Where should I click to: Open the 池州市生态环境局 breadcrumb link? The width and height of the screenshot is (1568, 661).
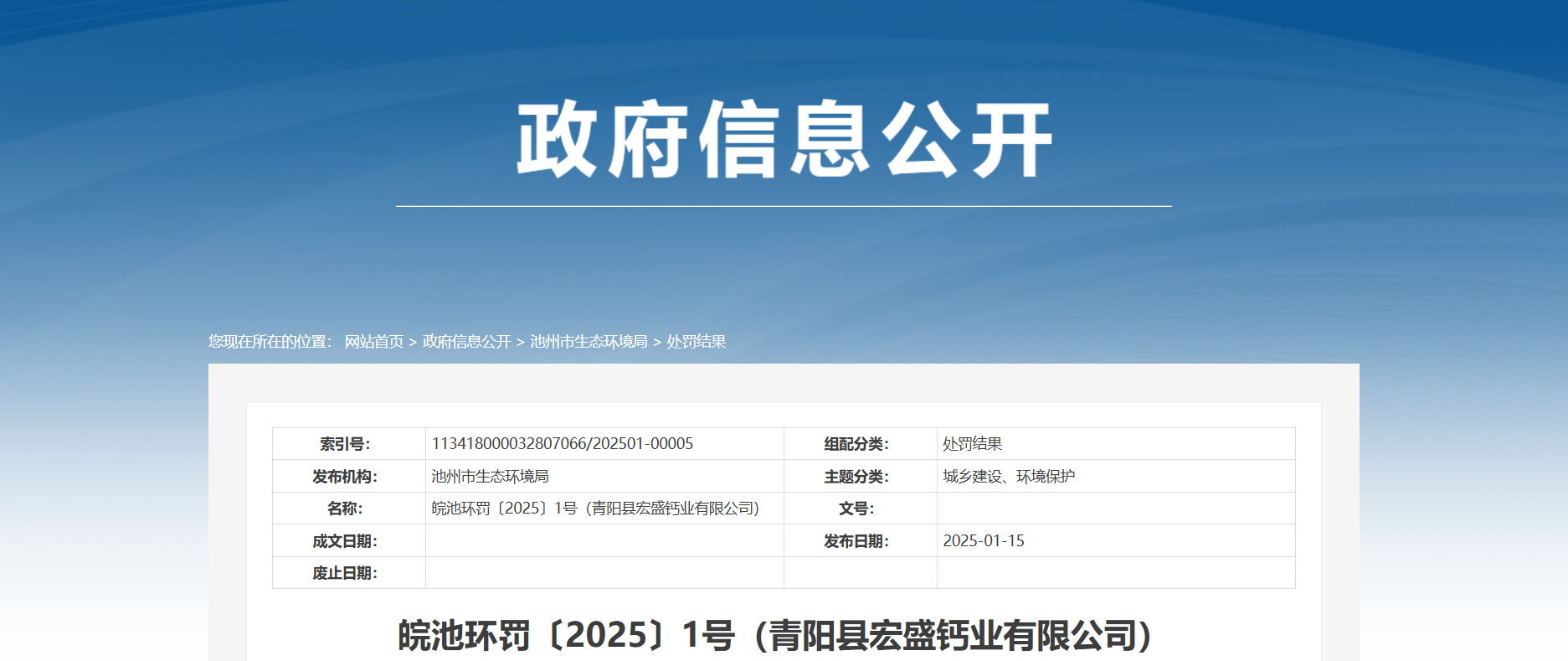click(x=589, y=342)
